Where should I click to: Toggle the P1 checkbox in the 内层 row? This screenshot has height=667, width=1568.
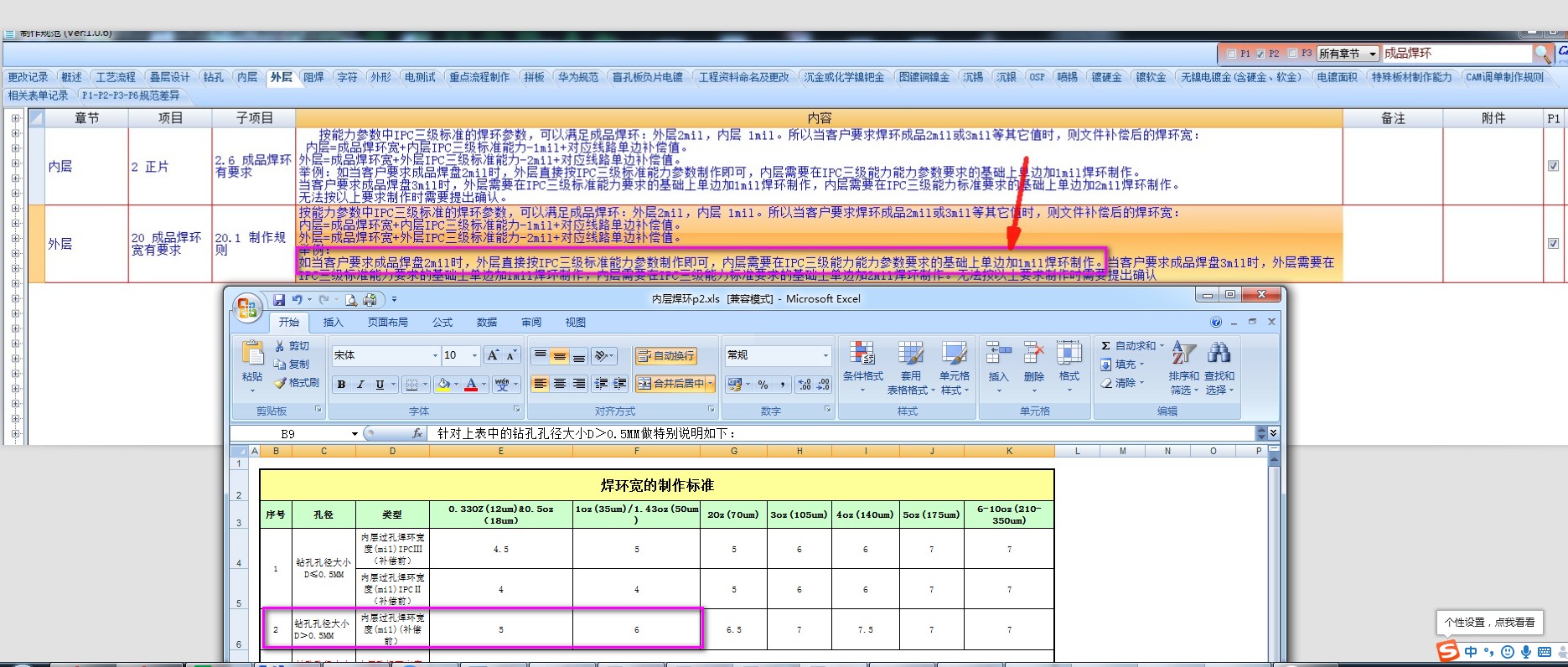1553,166
